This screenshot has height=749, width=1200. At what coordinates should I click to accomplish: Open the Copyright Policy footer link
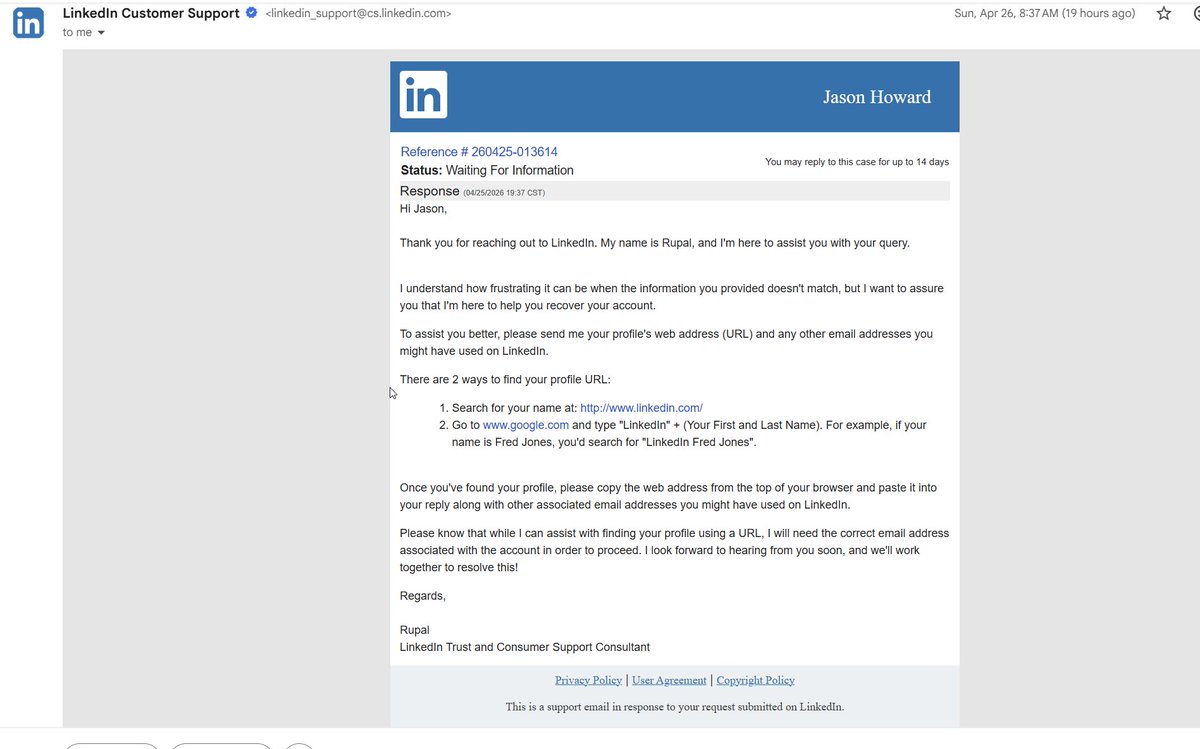[755, 679]
